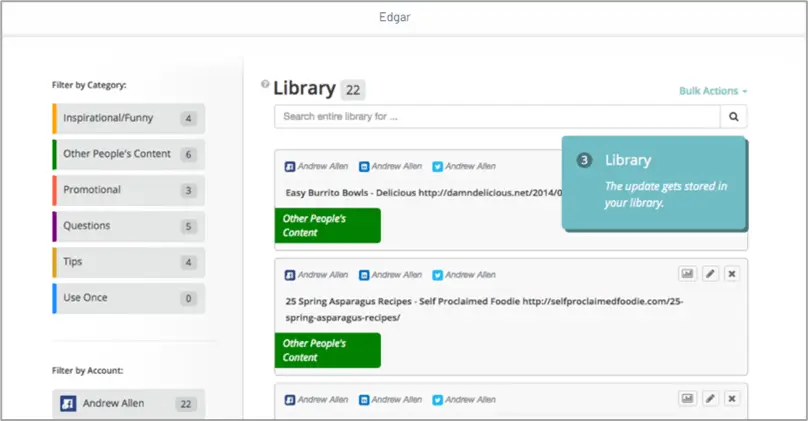Screen dimensions: 808x421
Task: Filter by Other People's Content category
Action: click(x=128, y=155)
